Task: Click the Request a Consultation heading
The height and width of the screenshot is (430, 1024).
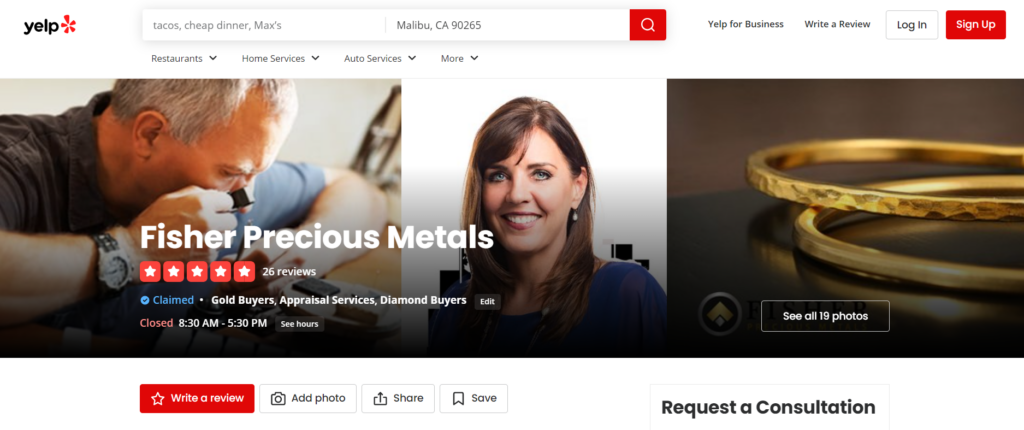Action: [768, 407]
